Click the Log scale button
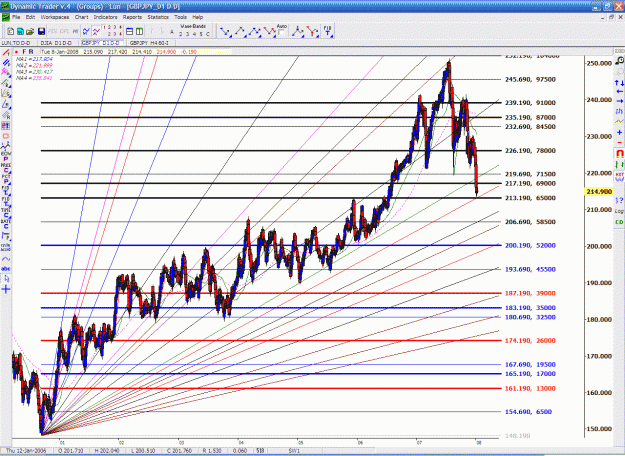The width and height of the screenshot is (625, 456). click(x=619, y=211)
